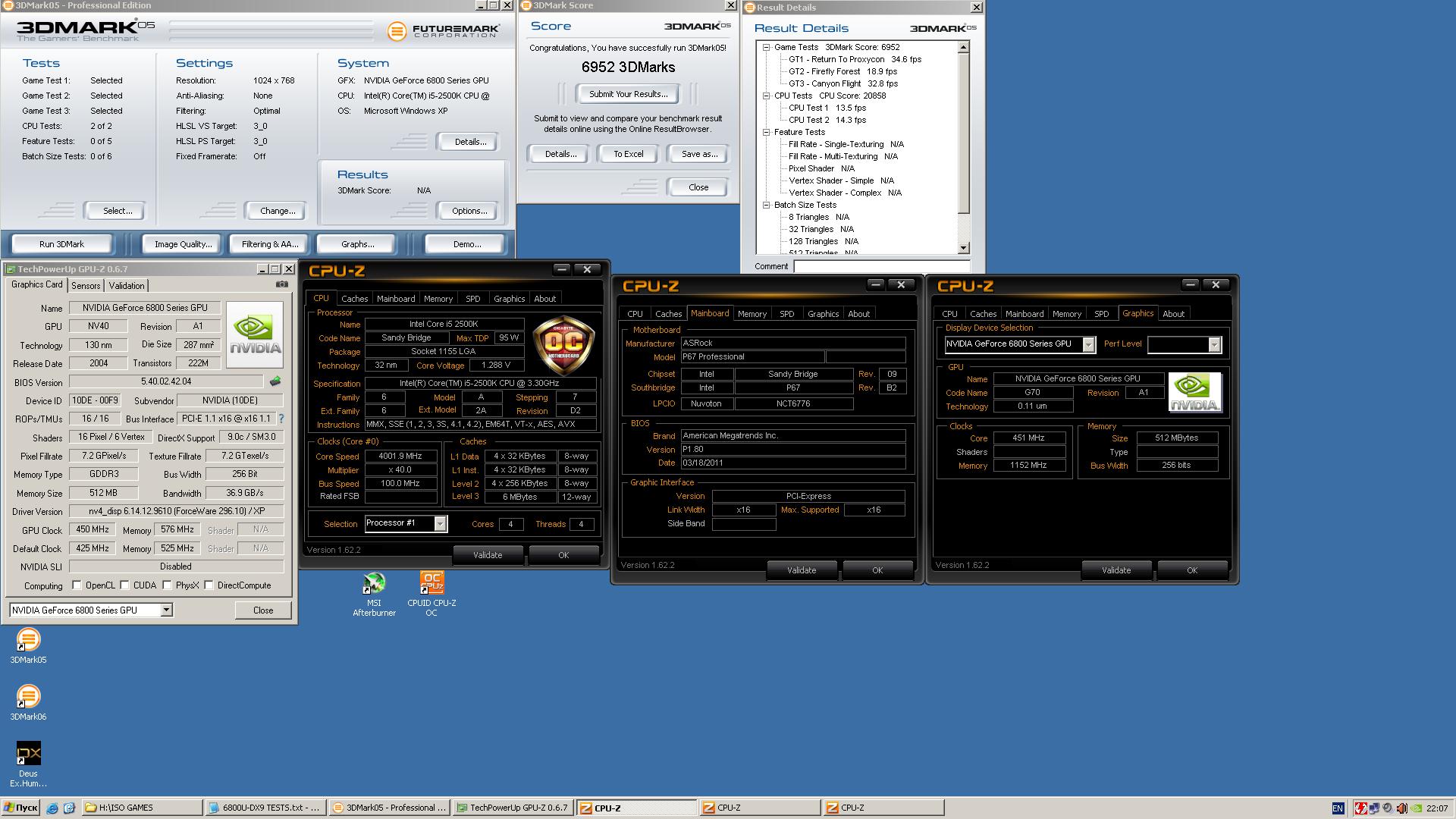The height and width of the screenshot is (819, 1456).
Task: Click the Close button in GPU-Z
Action: (x=262, y=610)
